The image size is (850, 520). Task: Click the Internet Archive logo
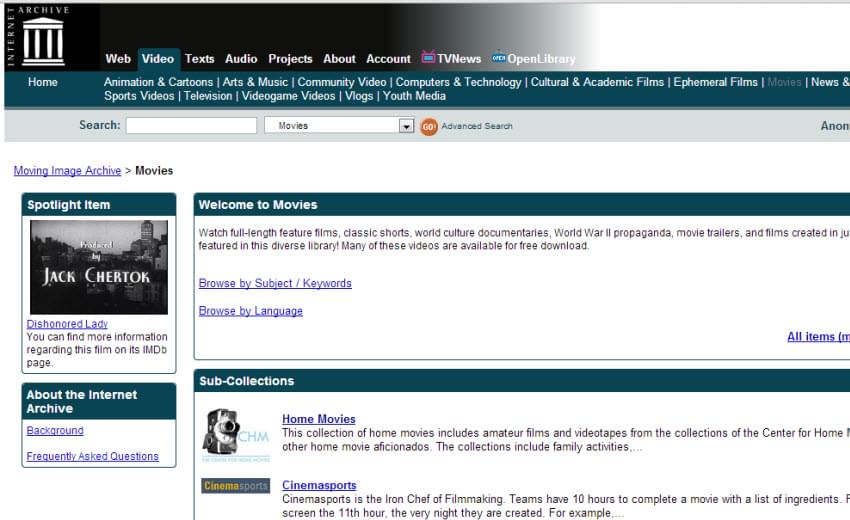(38, 37)
